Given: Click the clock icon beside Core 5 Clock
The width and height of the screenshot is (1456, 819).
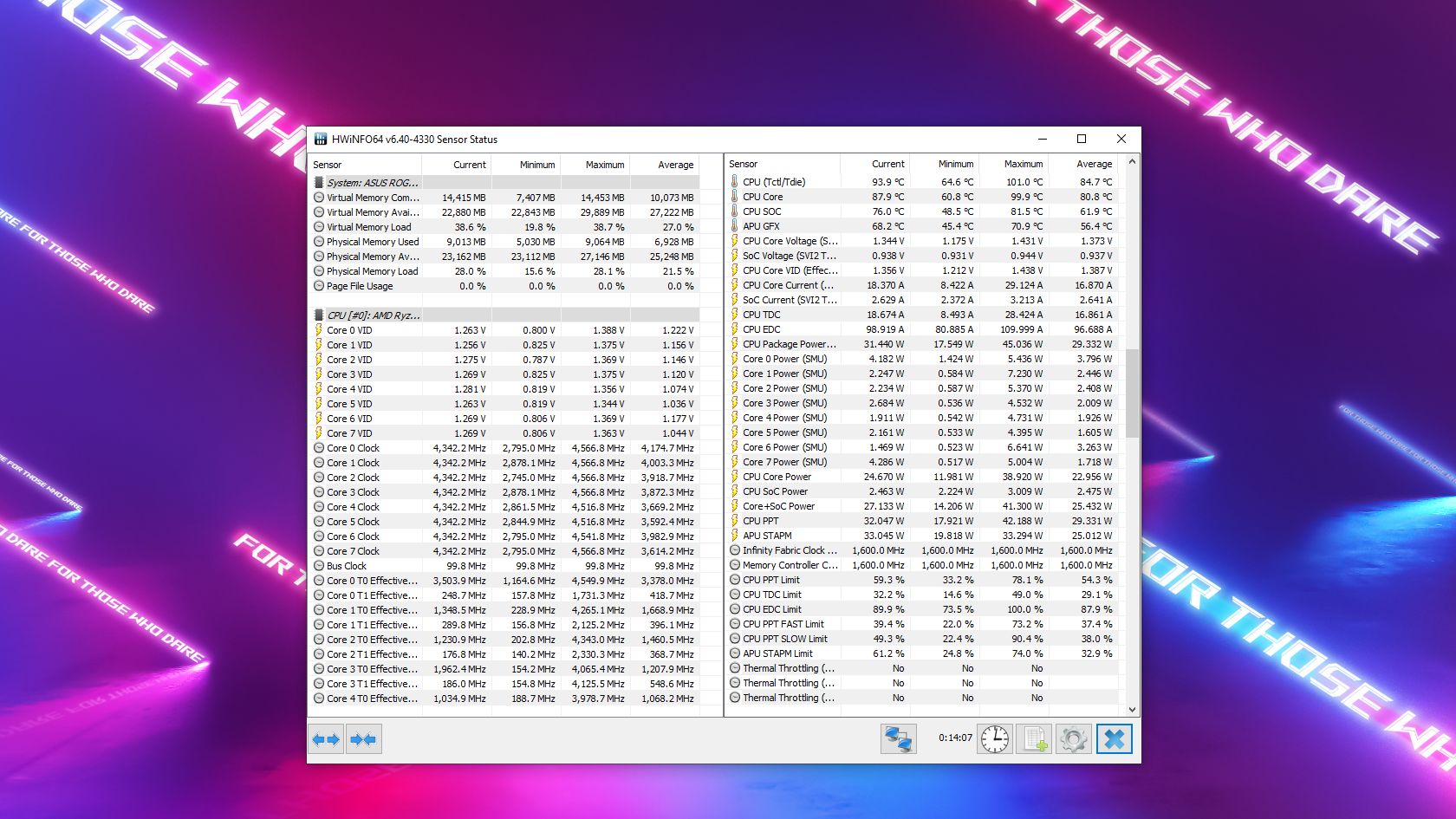Looking at the screenshot, I should [x=320, y=522].
